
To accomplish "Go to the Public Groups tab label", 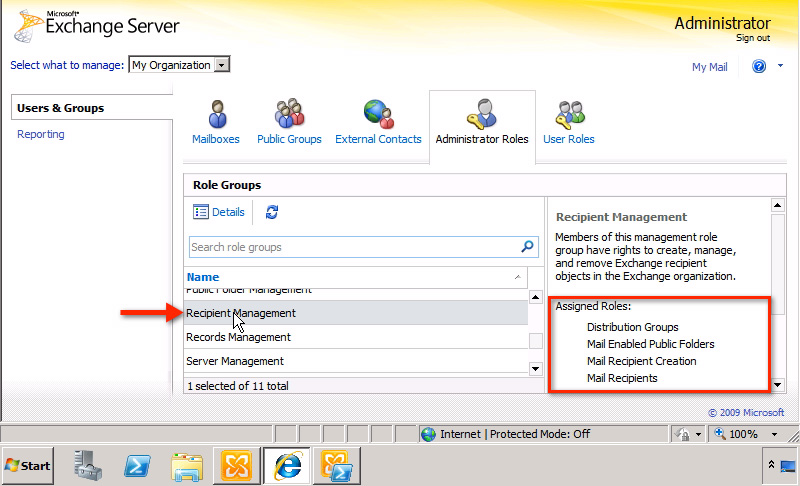I will point(289,139).
